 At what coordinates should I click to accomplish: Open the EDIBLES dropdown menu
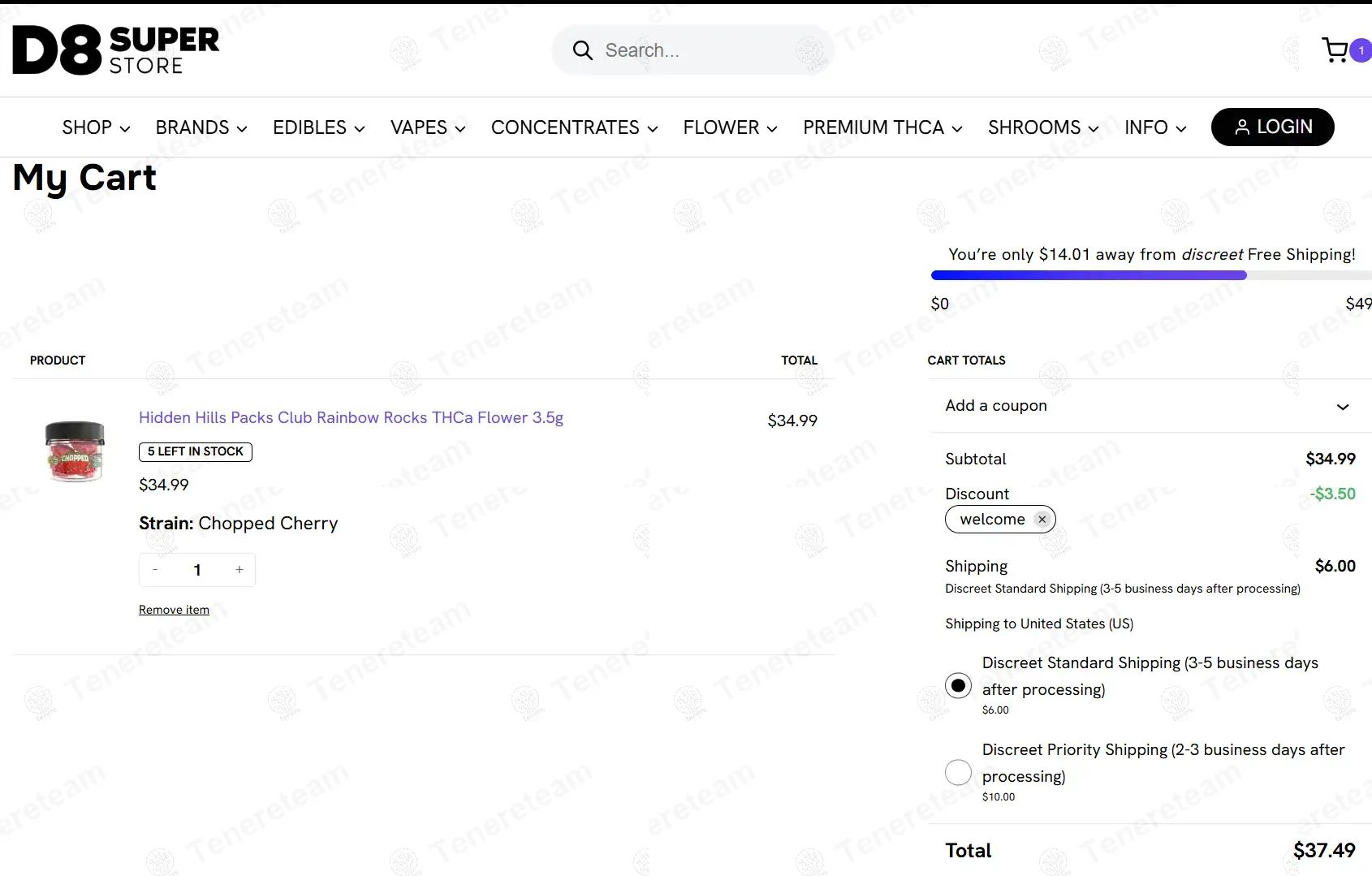point(318,127)
